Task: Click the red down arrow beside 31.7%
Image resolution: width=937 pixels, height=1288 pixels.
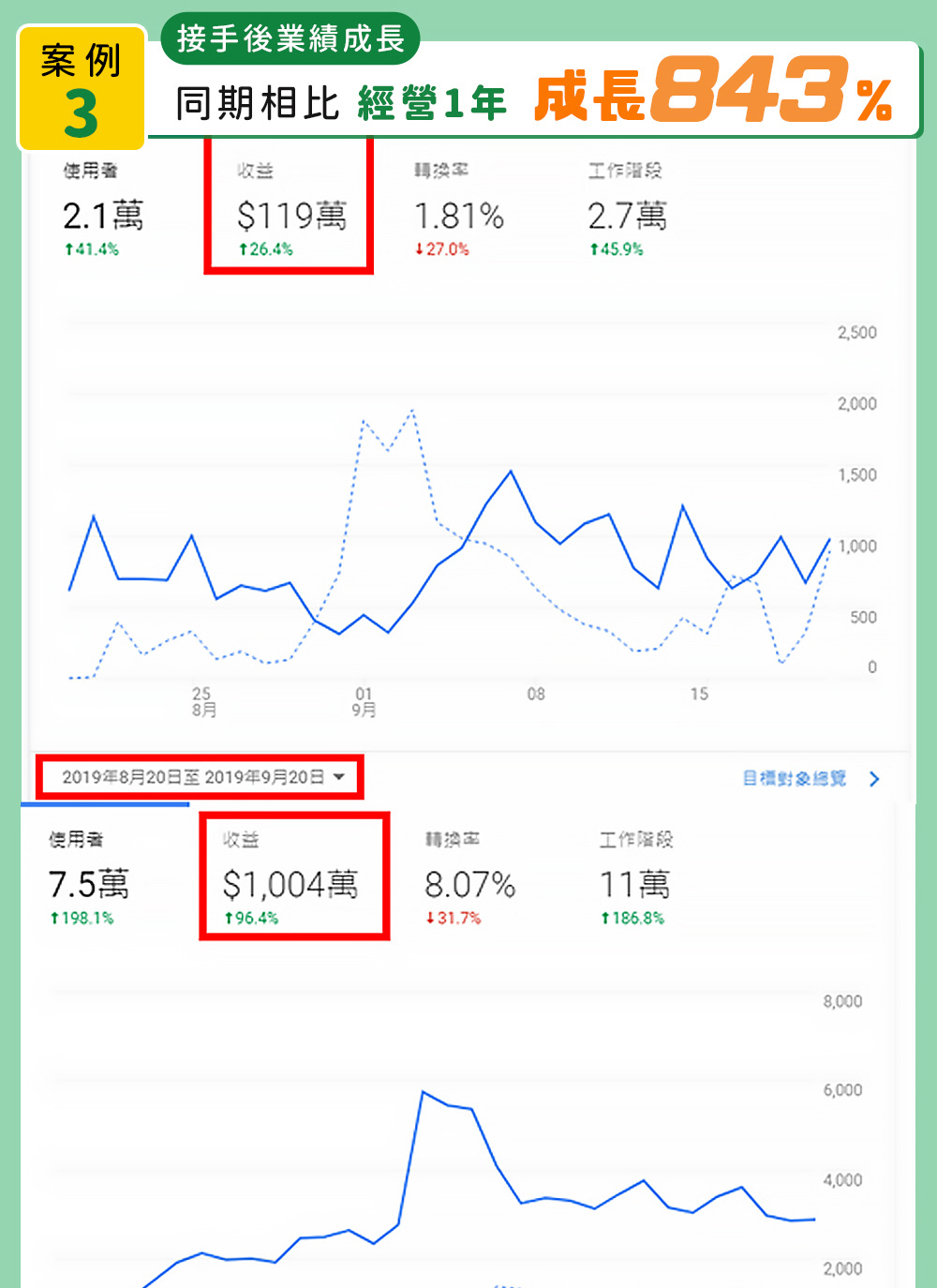Action: (x=430, y=918)
